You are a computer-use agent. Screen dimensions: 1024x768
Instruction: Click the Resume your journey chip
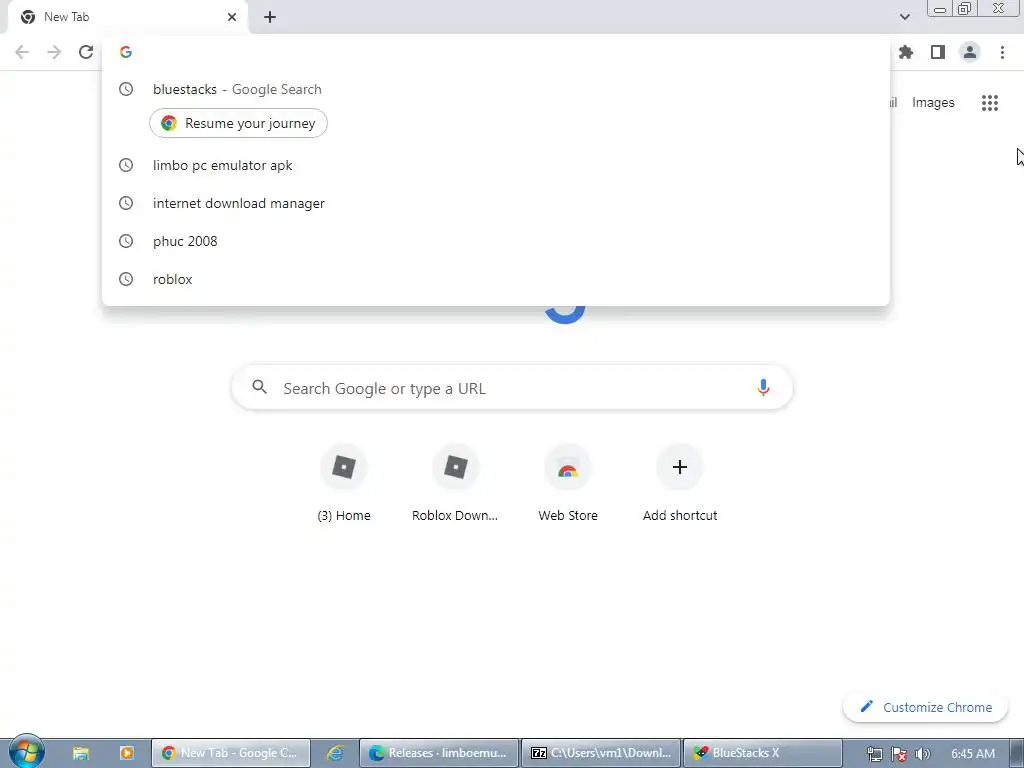click(238, 123)
